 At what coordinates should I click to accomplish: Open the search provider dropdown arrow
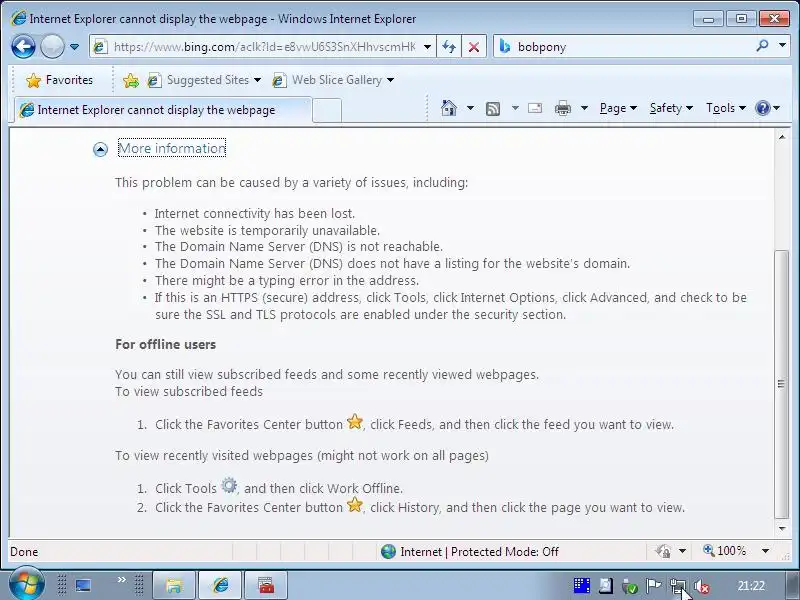(782, 46)
